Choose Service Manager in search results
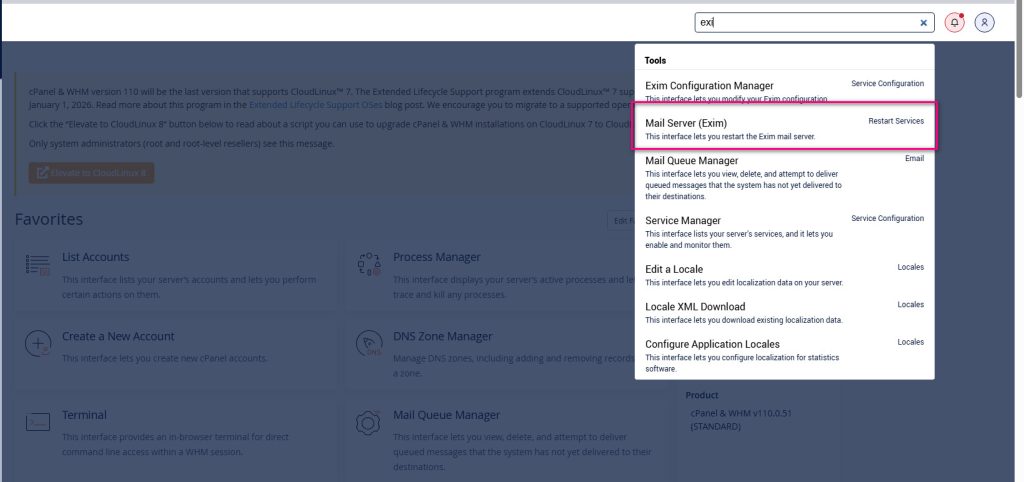This screenshot has width=1024, height=482. (x=683, y=220)
